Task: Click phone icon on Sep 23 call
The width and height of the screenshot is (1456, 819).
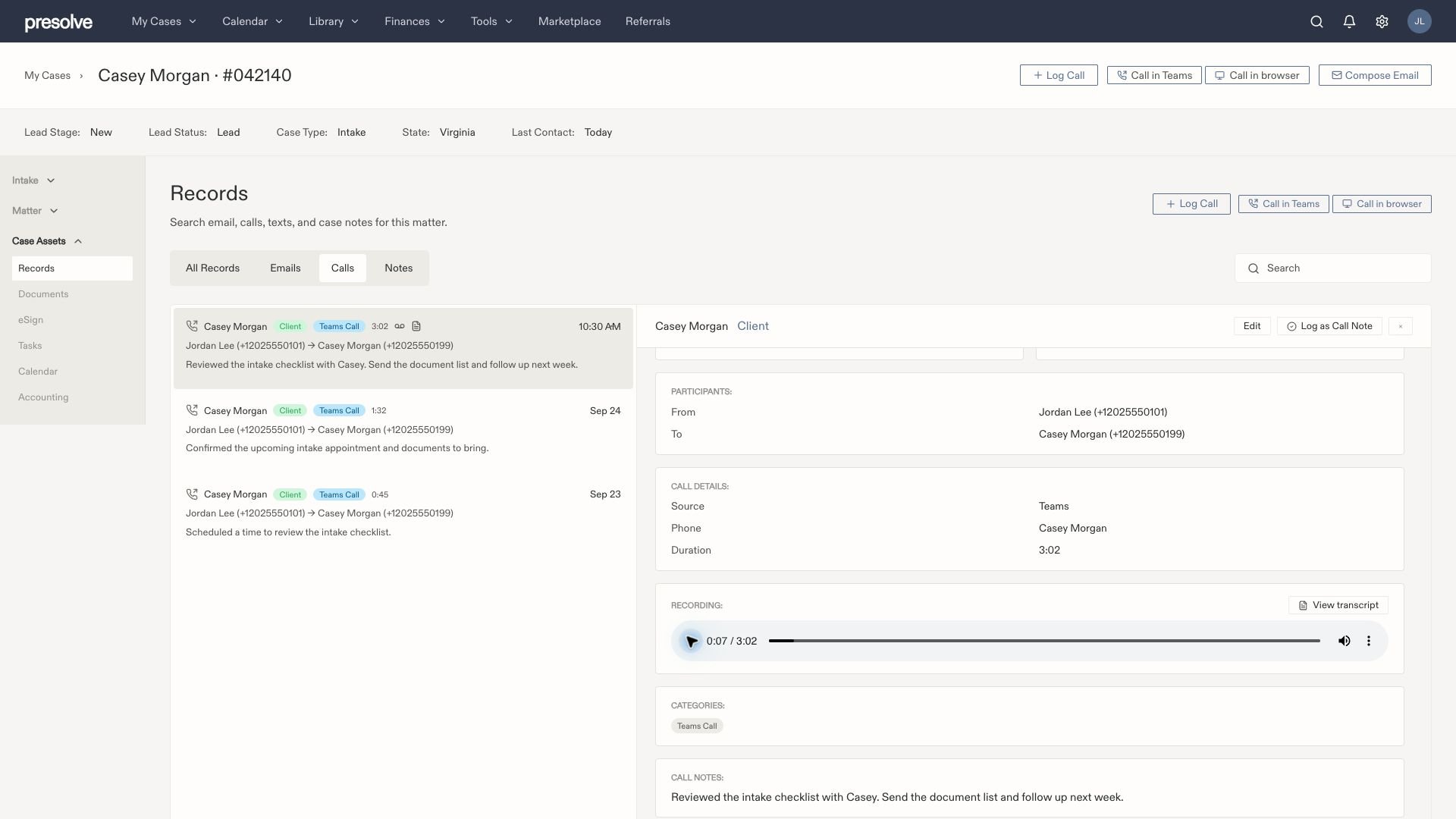Action: [x=192, y=494]
